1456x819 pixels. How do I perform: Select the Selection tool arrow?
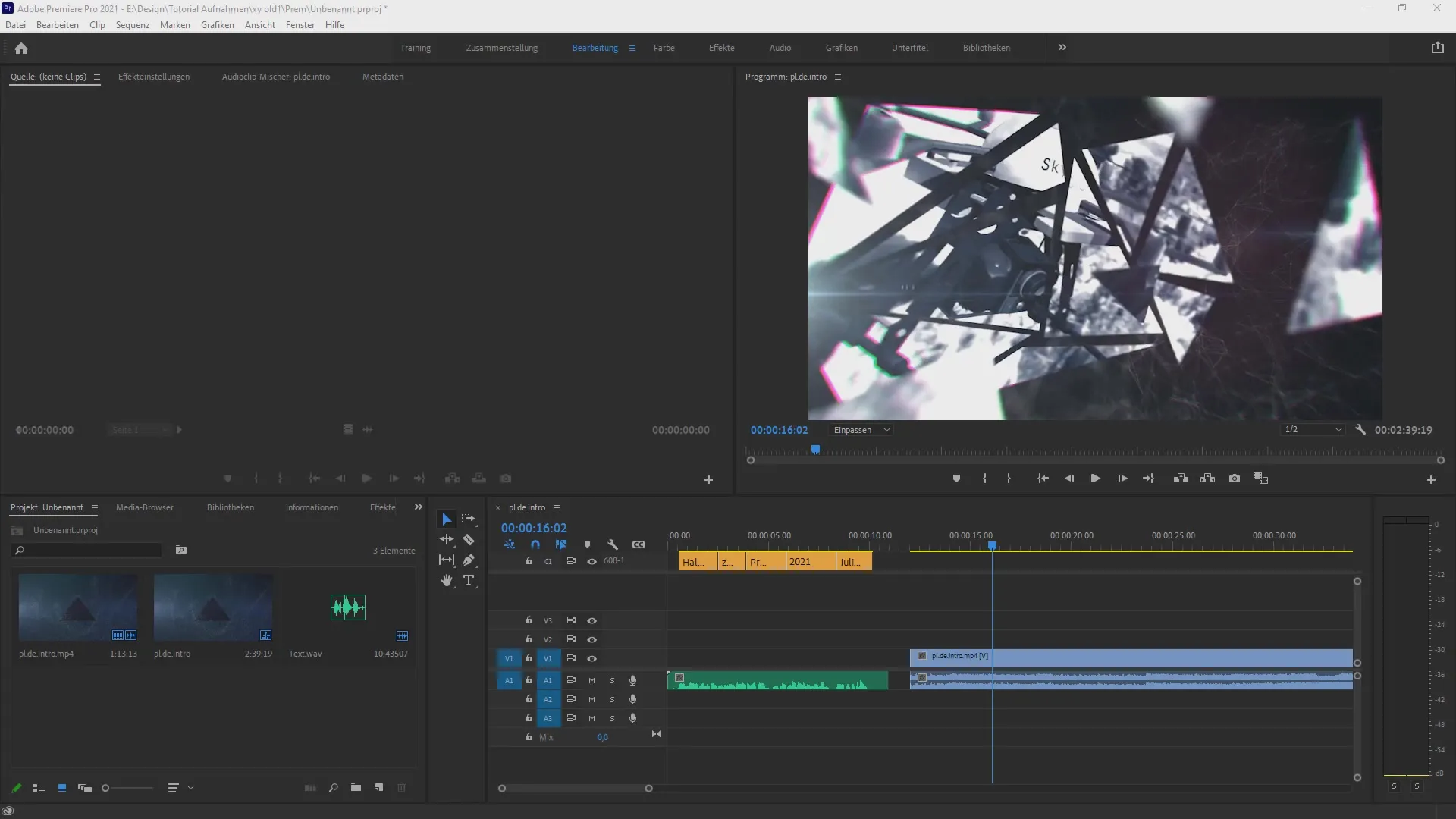coord(447,519)
